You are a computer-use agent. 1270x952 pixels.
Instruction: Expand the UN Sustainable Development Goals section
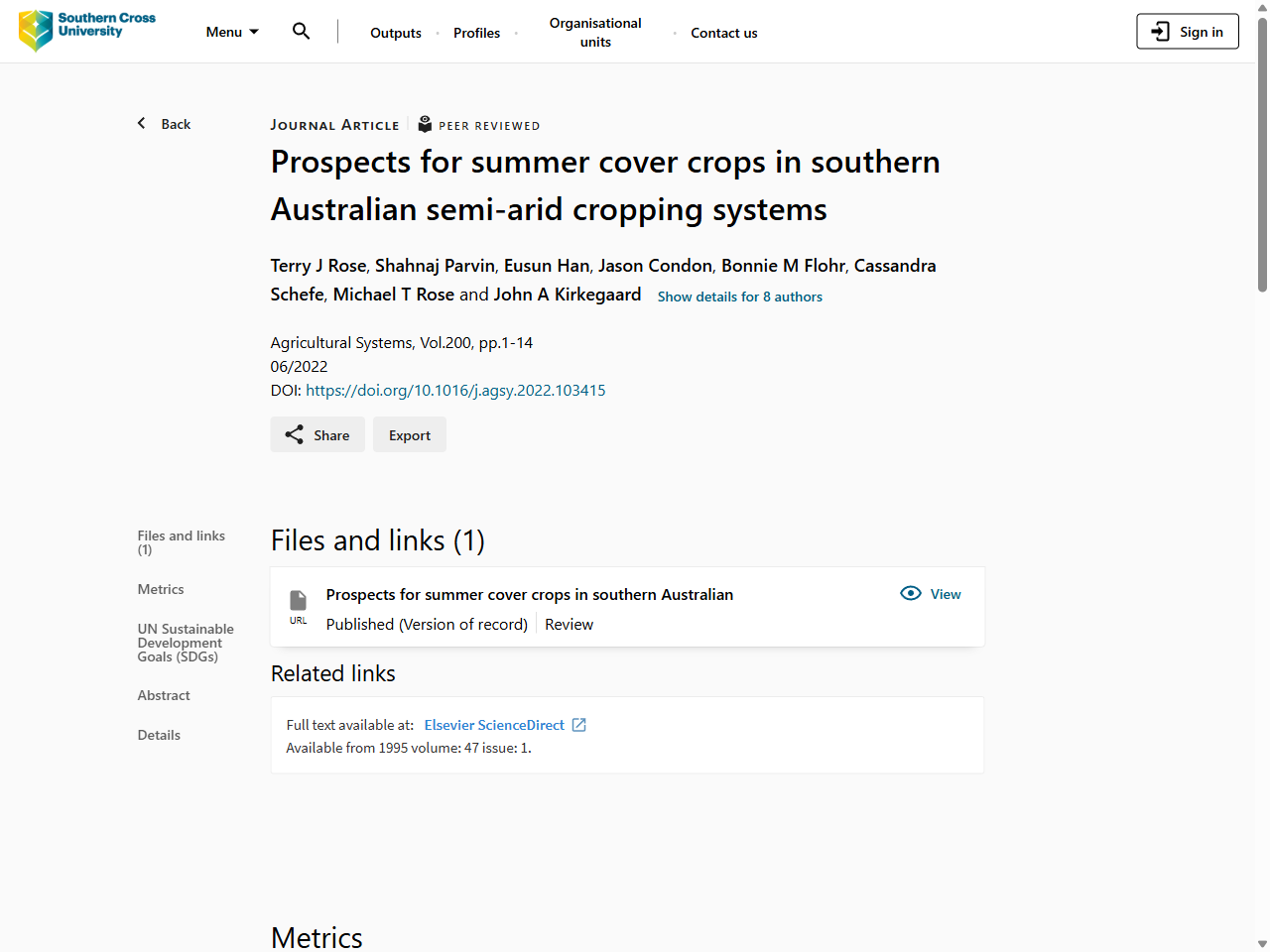click(186, 643)
